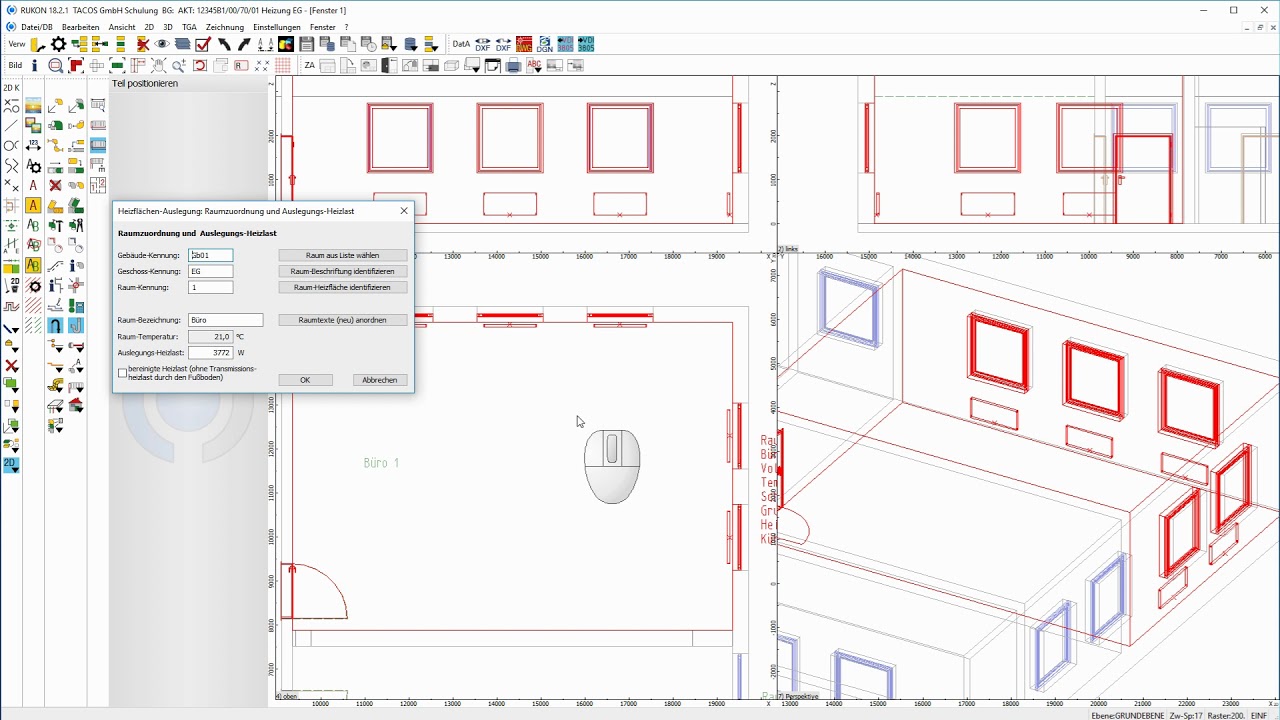
Task: Click the red grid raster icon
Action: pyautogui.click(x=283, y=66)
